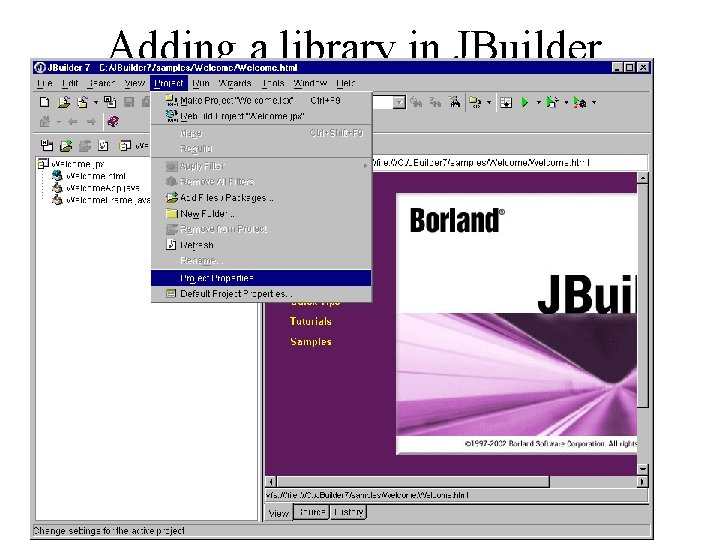This screenshot has height=540, width=720.
Task: Click the Forward arrow icon
Action: click(91, 122)
